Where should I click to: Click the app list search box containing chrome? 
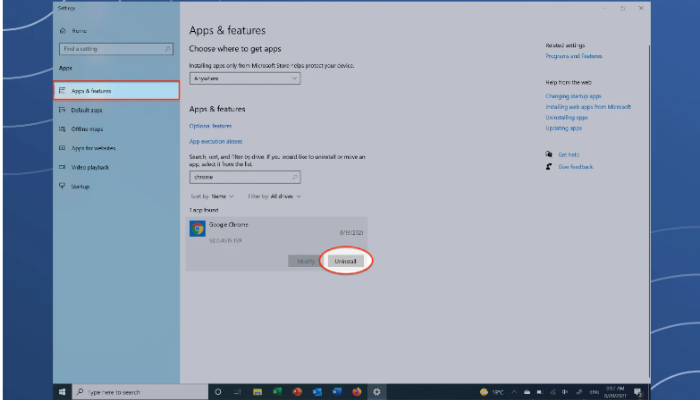[x=245, y=177]
